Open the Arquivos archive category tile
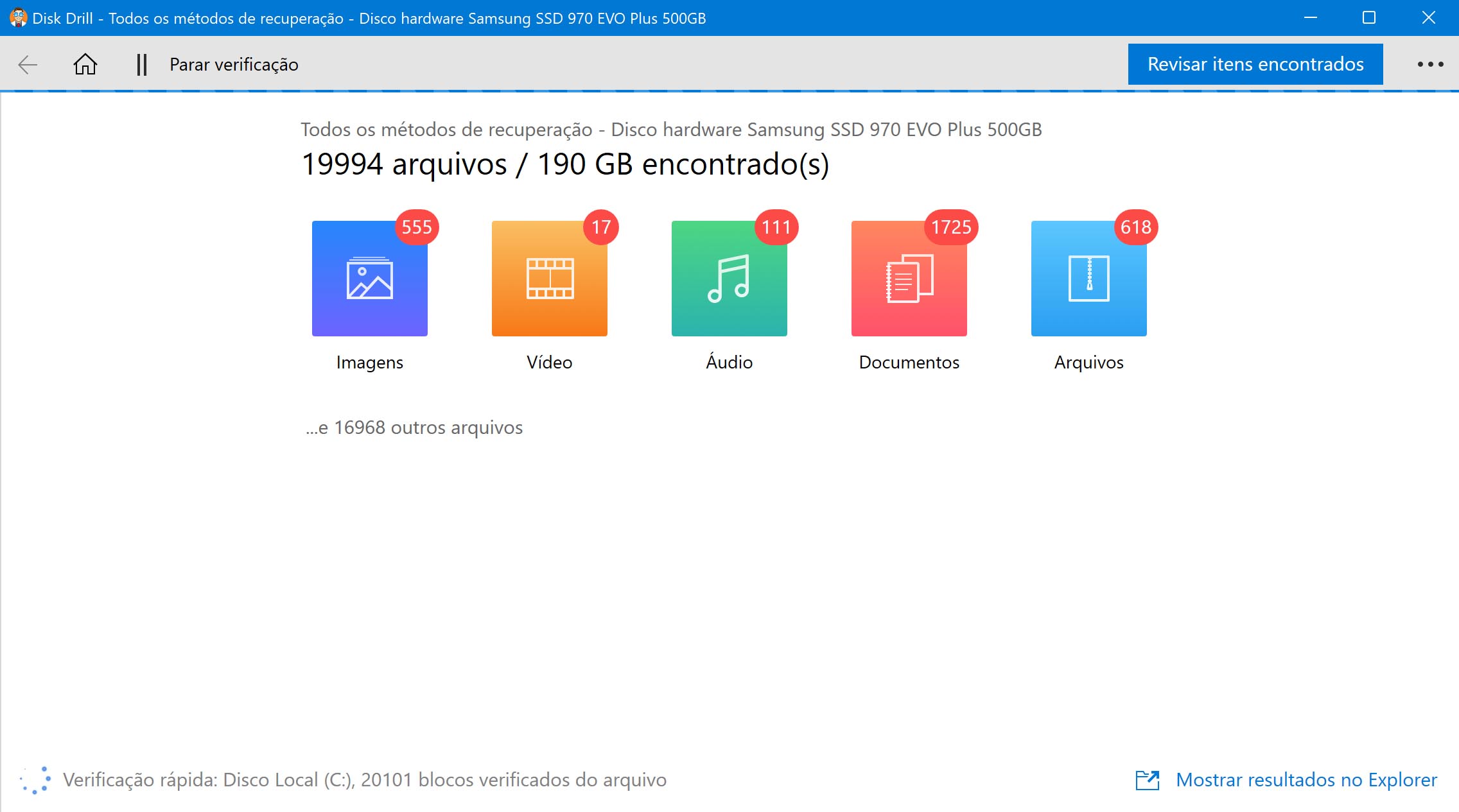The image size is (1459, 812). click(x=1089, y=279)
